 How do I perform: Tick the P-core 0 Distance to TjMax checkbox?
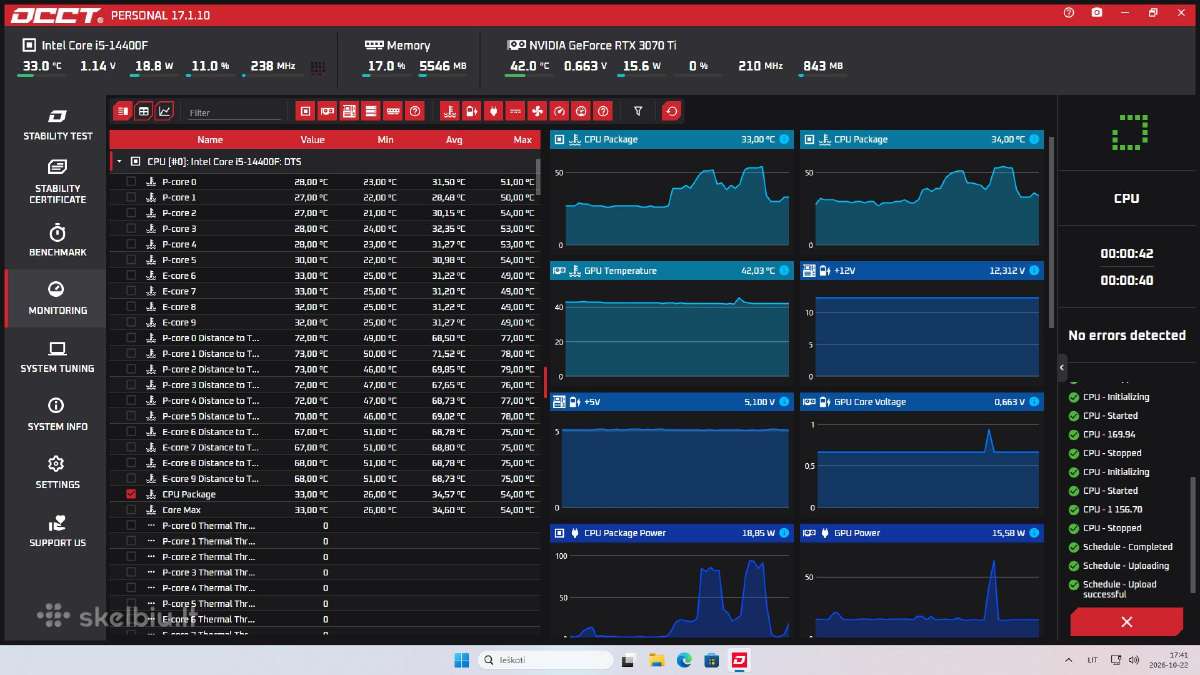[131, 338]
